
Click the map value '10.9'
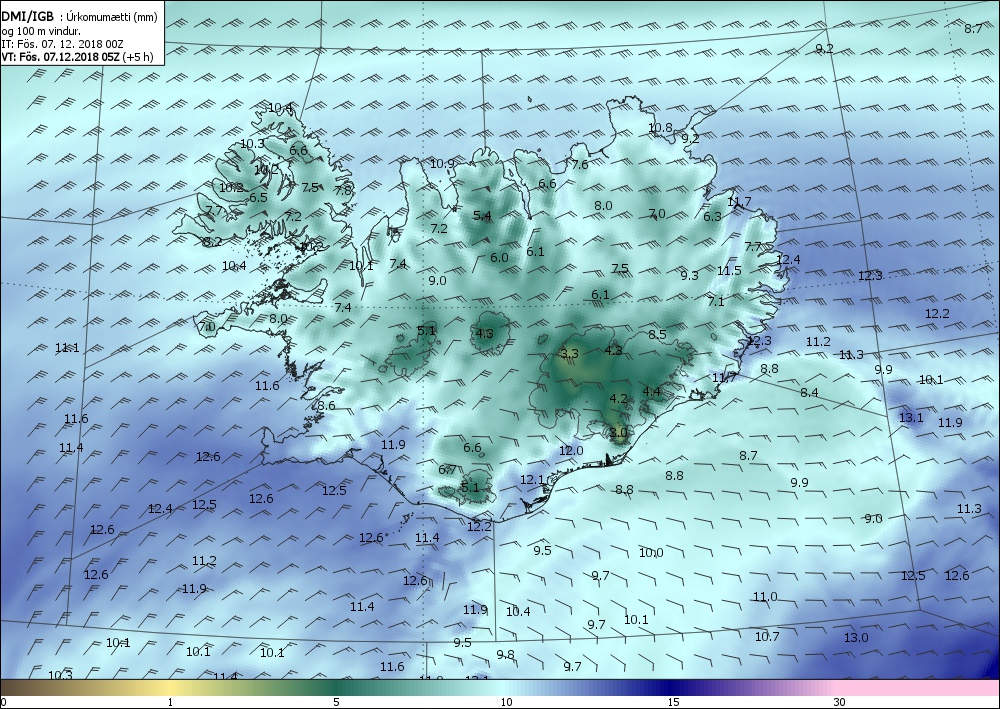coord(442,164)
